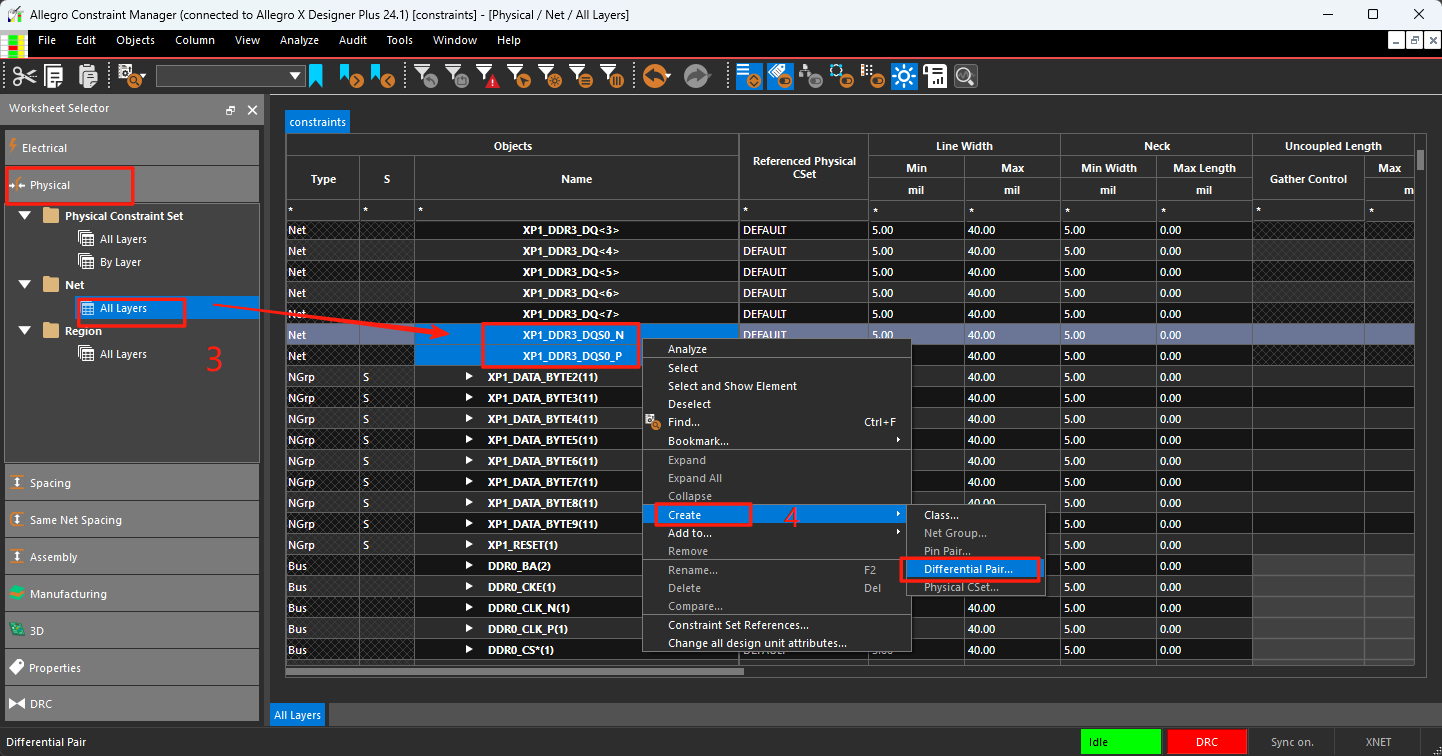Screen dimensions: 1442x756
Task: Click the Paste clipboard icon
Action: pos(88,76)
